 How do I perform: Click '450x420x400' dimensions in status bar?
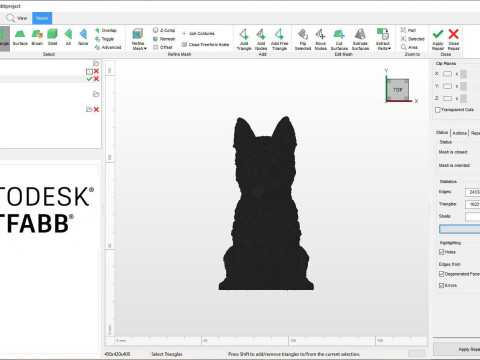tap(117, 354)
